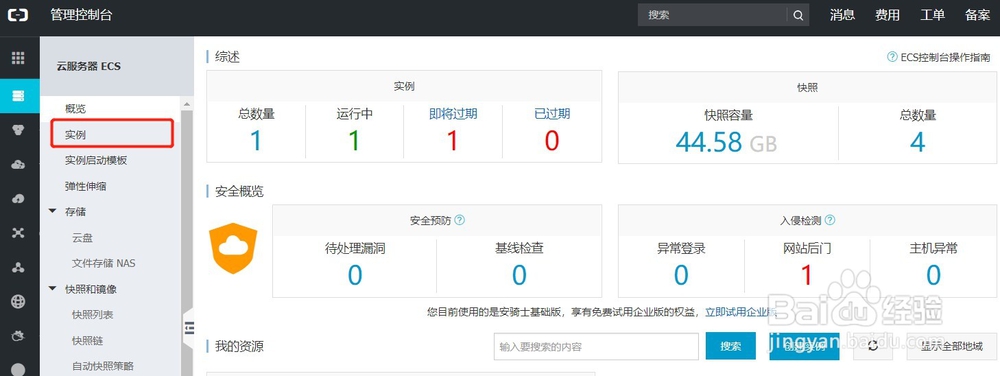The width and height of the screenshot is (1000, 376).
Task: Click the blue 搜索 button
Action: [x=731, y=346]
